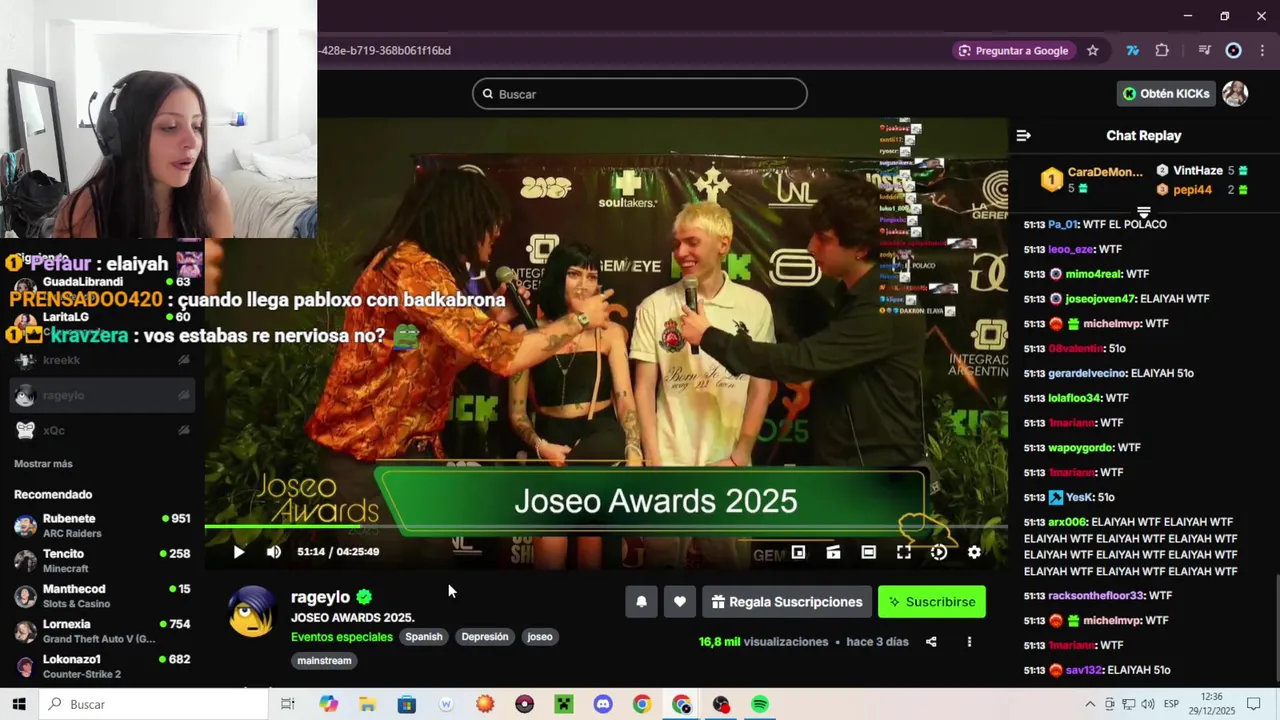Open the Windows notification center
Image resolution: width=1280 pixels, height=720 pixels.
pos(1254,704)
